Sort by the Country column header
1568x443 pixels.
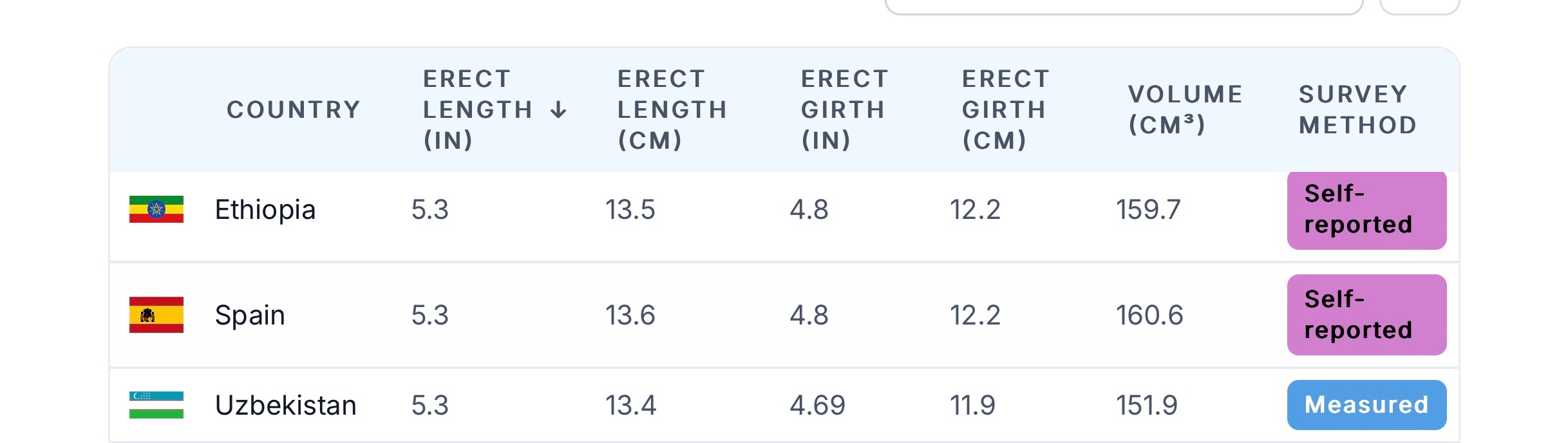293,110
